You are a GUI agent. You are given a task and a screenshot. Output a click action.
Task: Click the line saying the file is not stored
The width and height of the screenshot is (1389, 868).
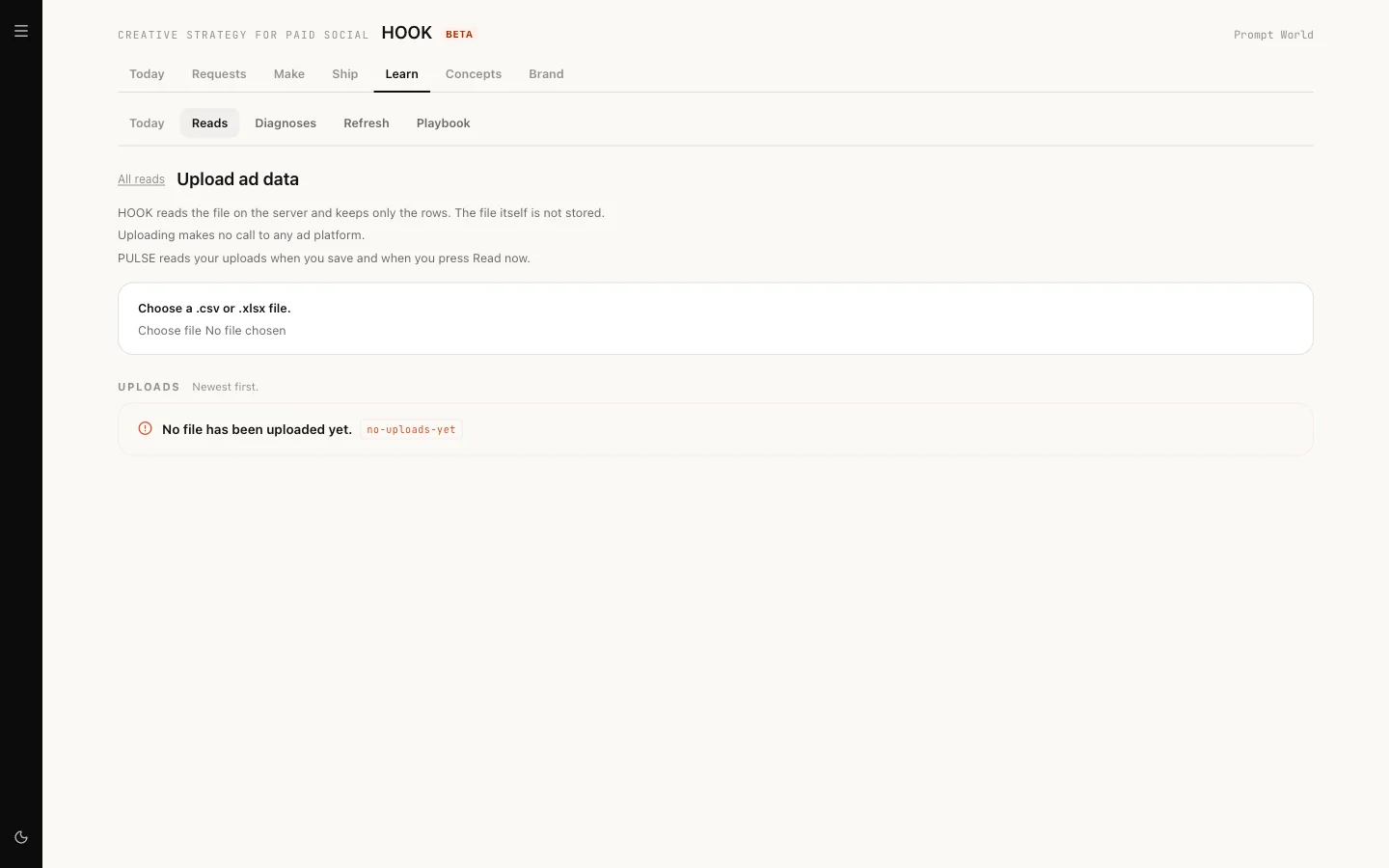point(361,213)
